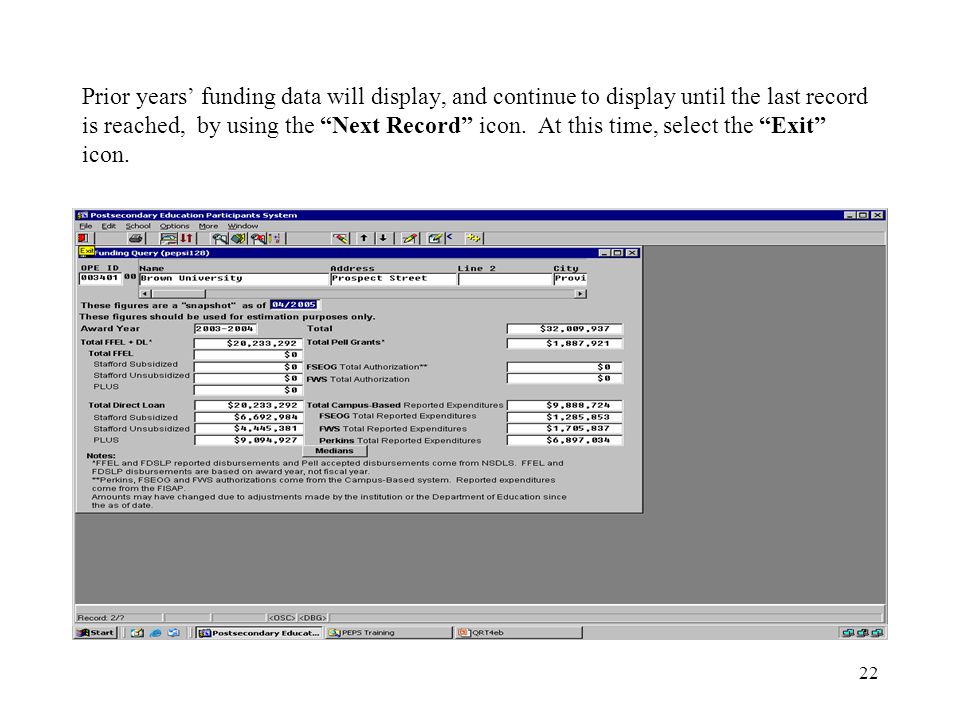The image size is (960, 720).
Task: Click Total FFEL + DL amount field
Action: [x=248, y=343]
